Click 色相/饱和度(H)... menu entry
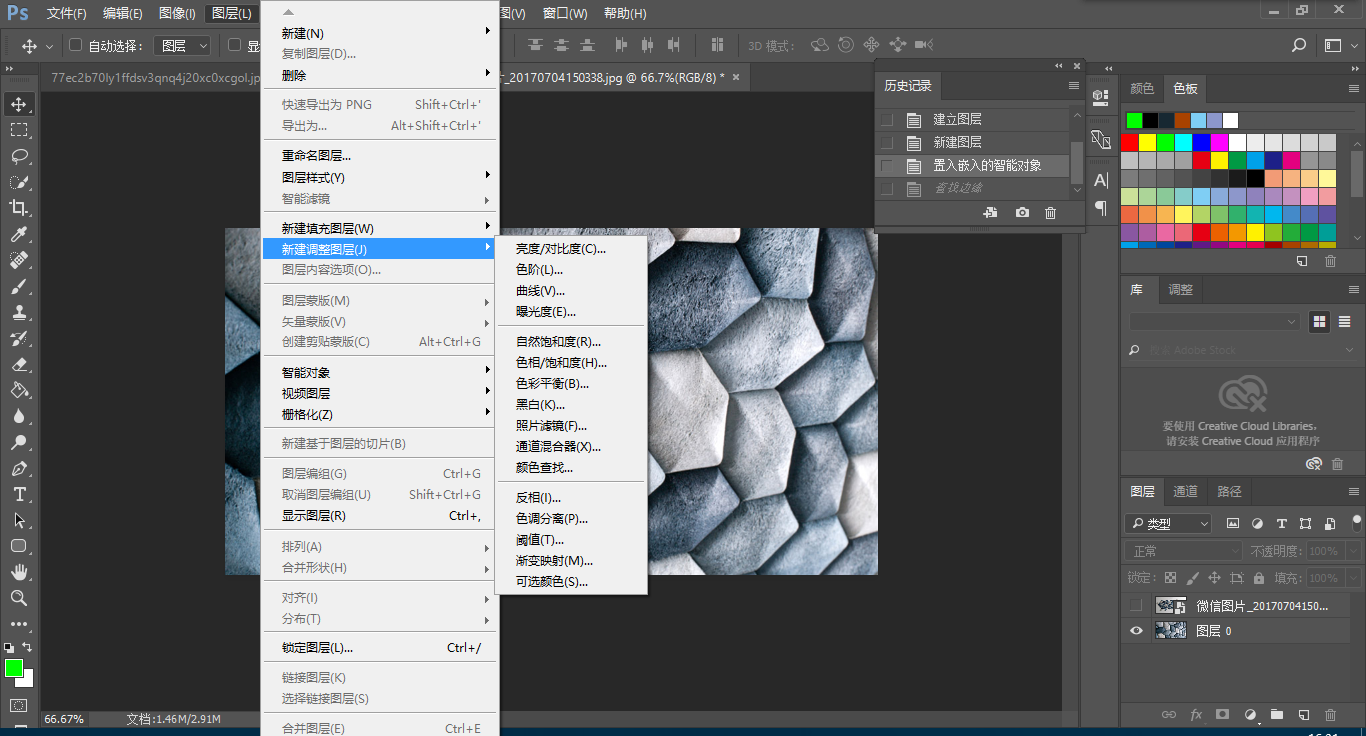 [x=560, y=363]
